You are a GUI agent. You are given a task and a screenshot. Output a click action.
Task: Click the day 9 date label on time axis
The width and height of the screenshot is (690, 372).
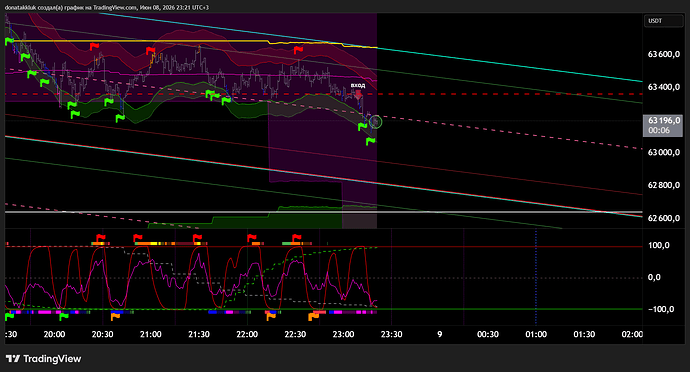440,335
